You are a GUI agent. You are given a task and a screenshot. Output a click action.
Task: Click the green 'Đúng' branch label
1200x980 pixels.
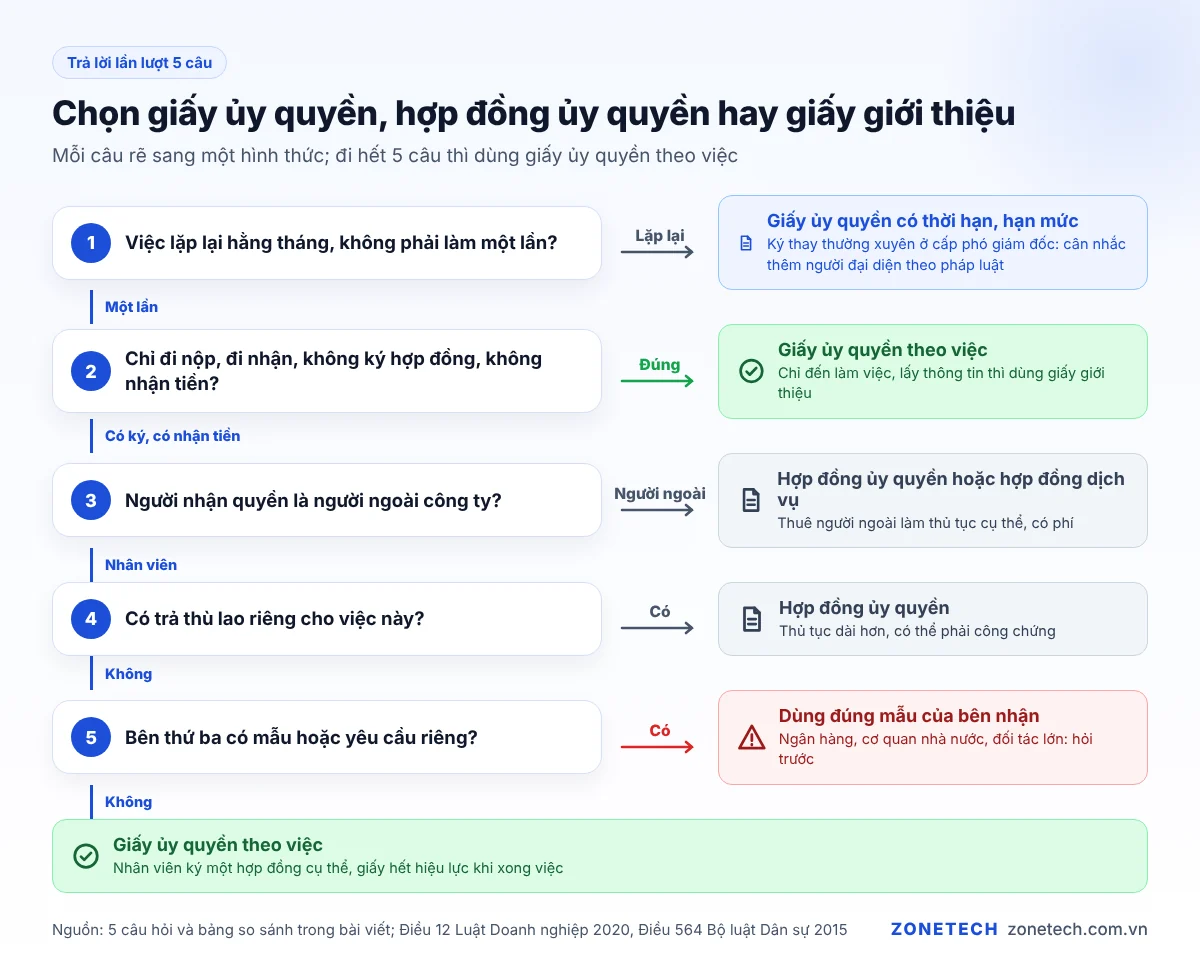(659, 365)
